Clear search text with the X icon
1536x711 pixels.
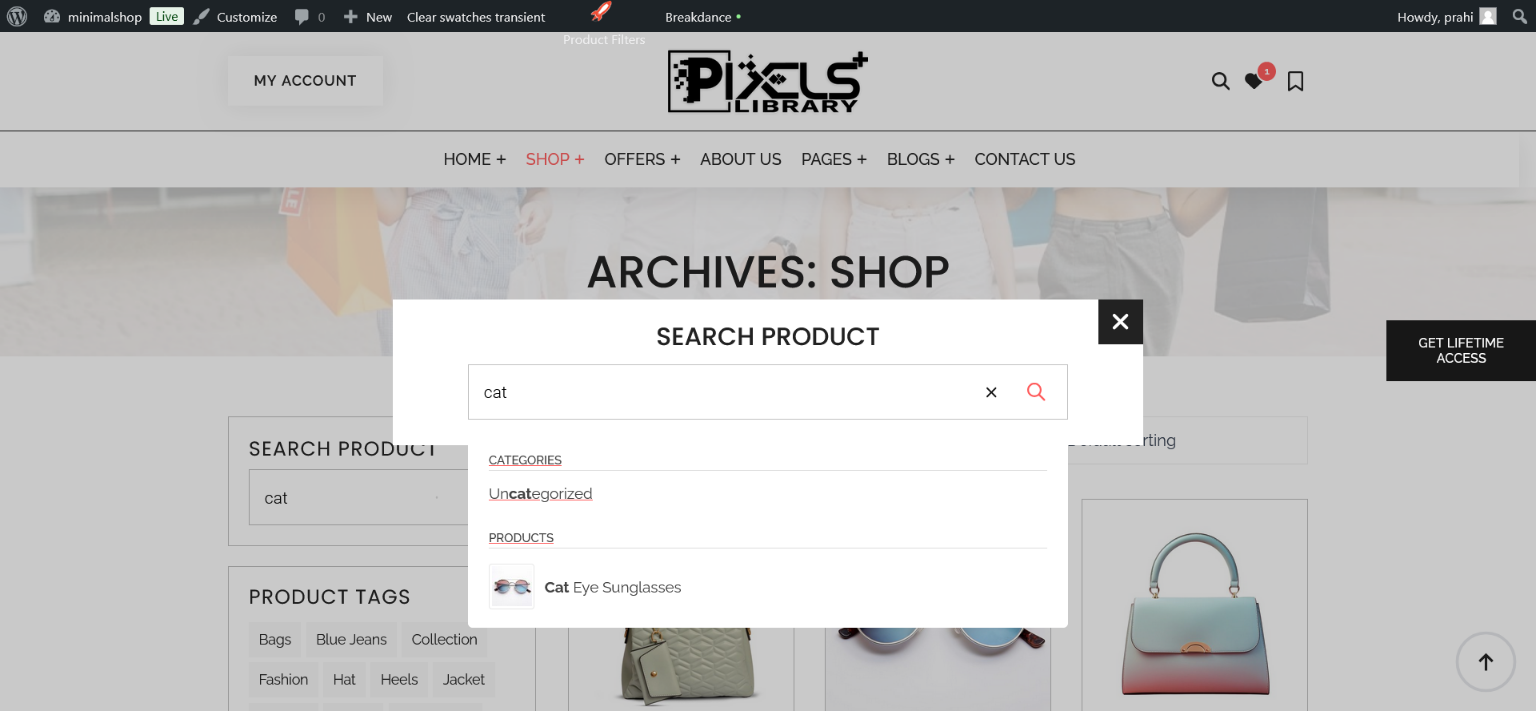click(x=991, y=392)
